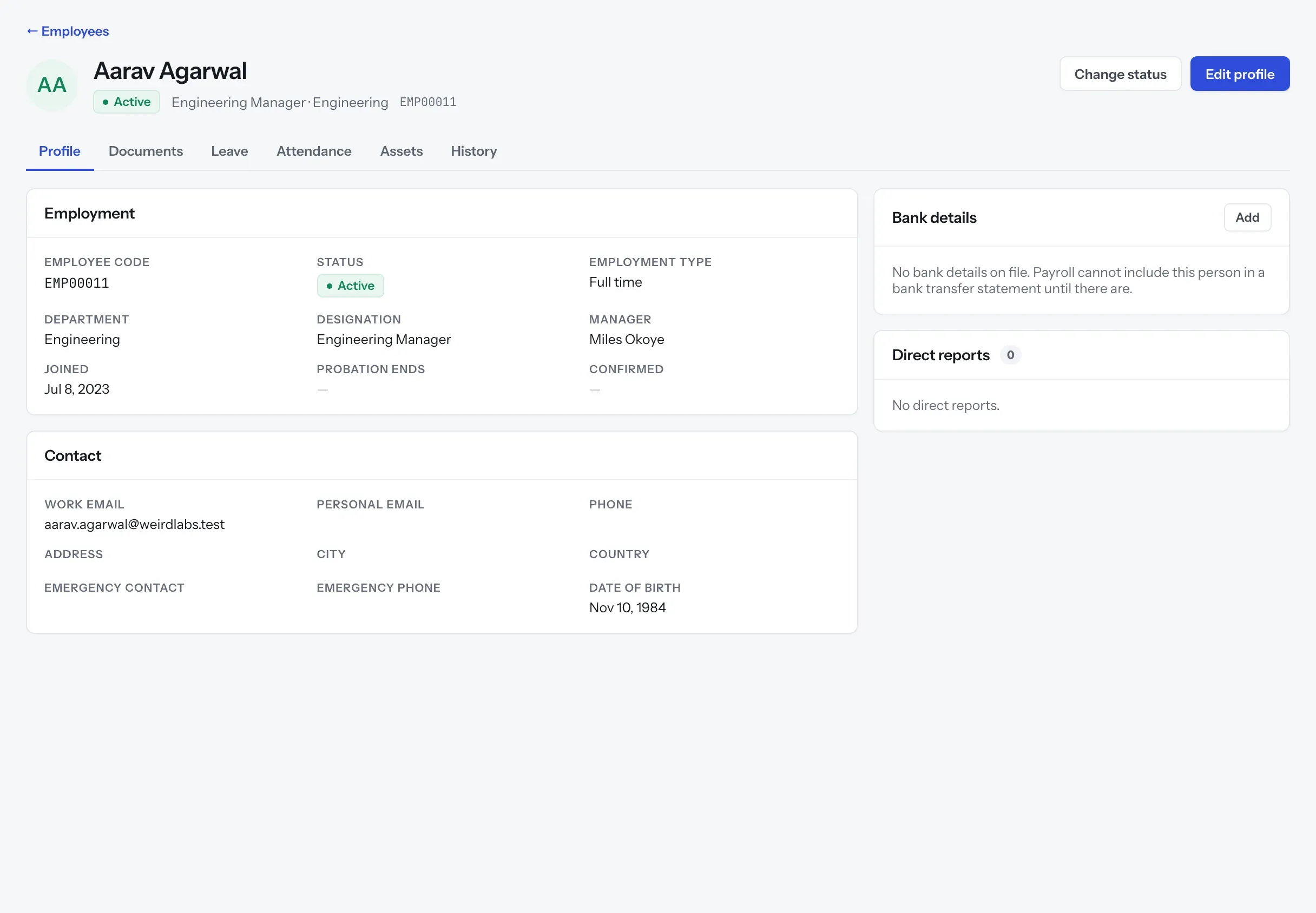Image resolution: width=1316 pixels, height=913 pixels.
Task: Open the Leave tab
Action: [229, 151]
